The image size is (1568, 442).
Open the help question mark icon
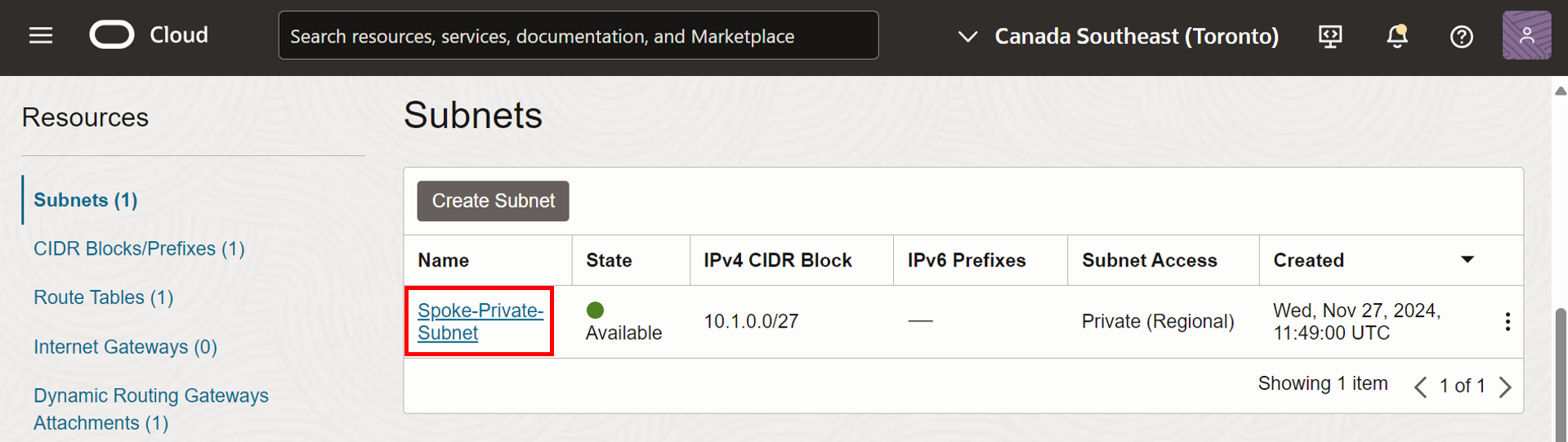[1461, 36]
